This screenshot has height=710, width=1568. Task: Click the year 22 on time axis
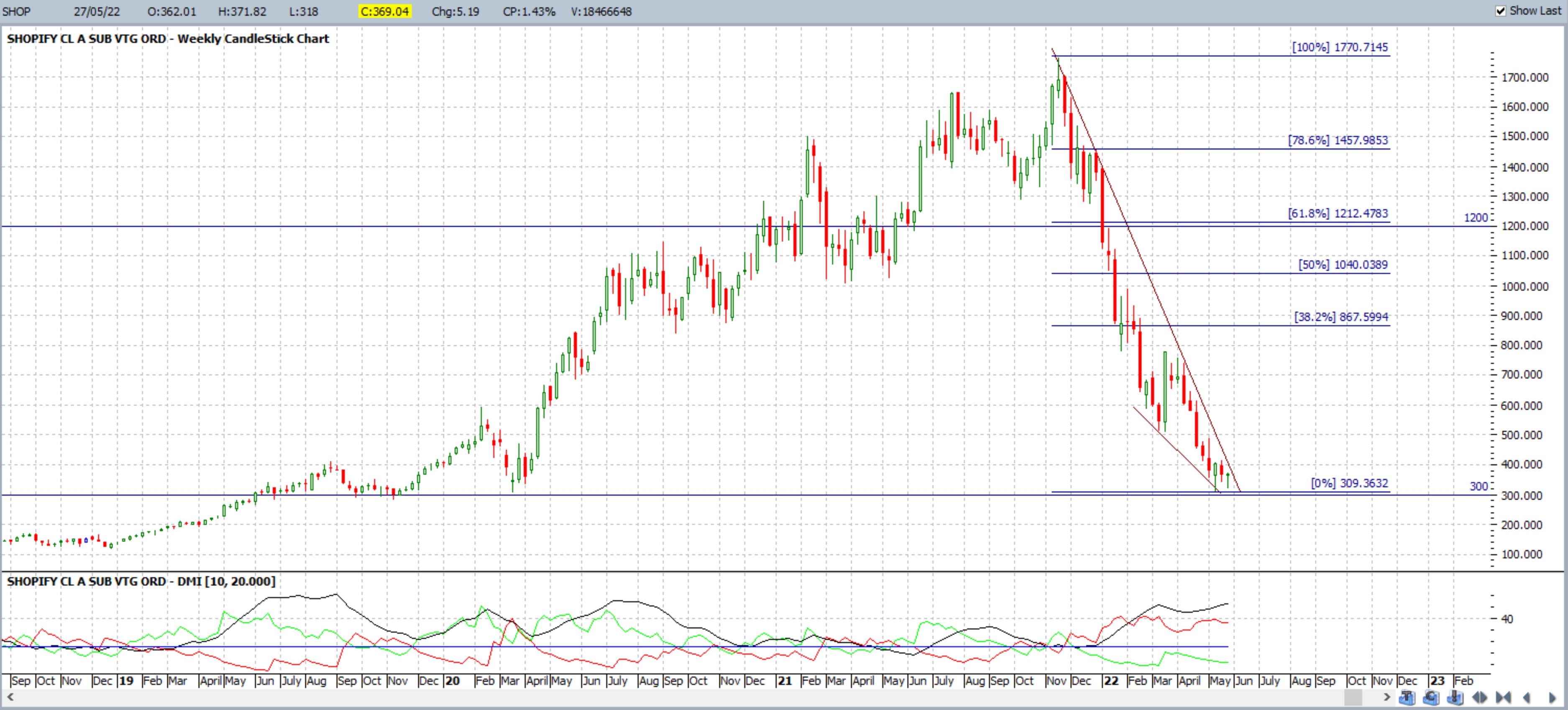click(x=1111, y=681)
